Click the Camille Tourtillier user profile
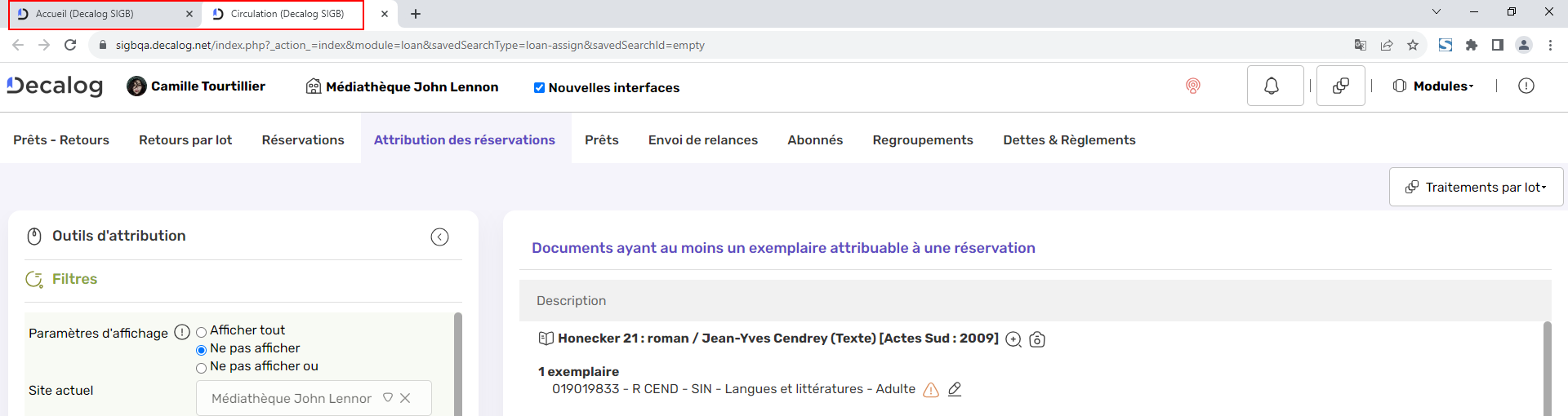Image resolution: width=1568 pixels, height=416 pixels. (x=196, y=86)
